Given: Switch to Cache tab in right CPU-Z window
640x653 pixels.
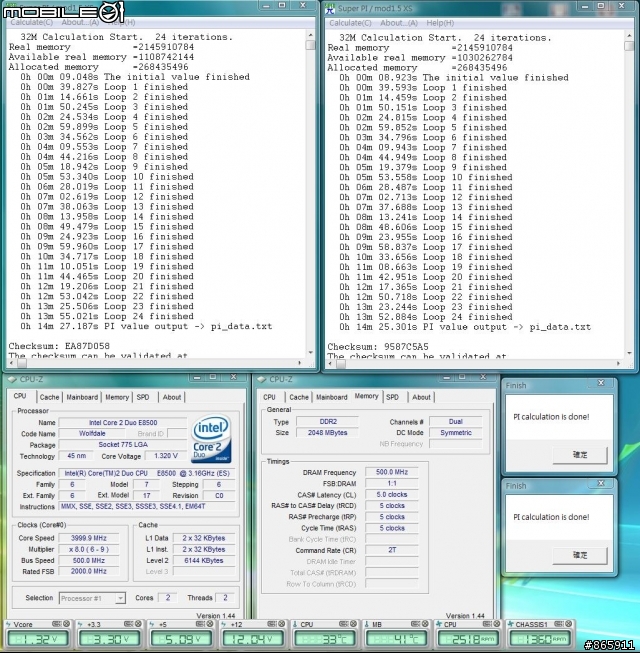Looking at the screenshot, I should tap(299, 397).
